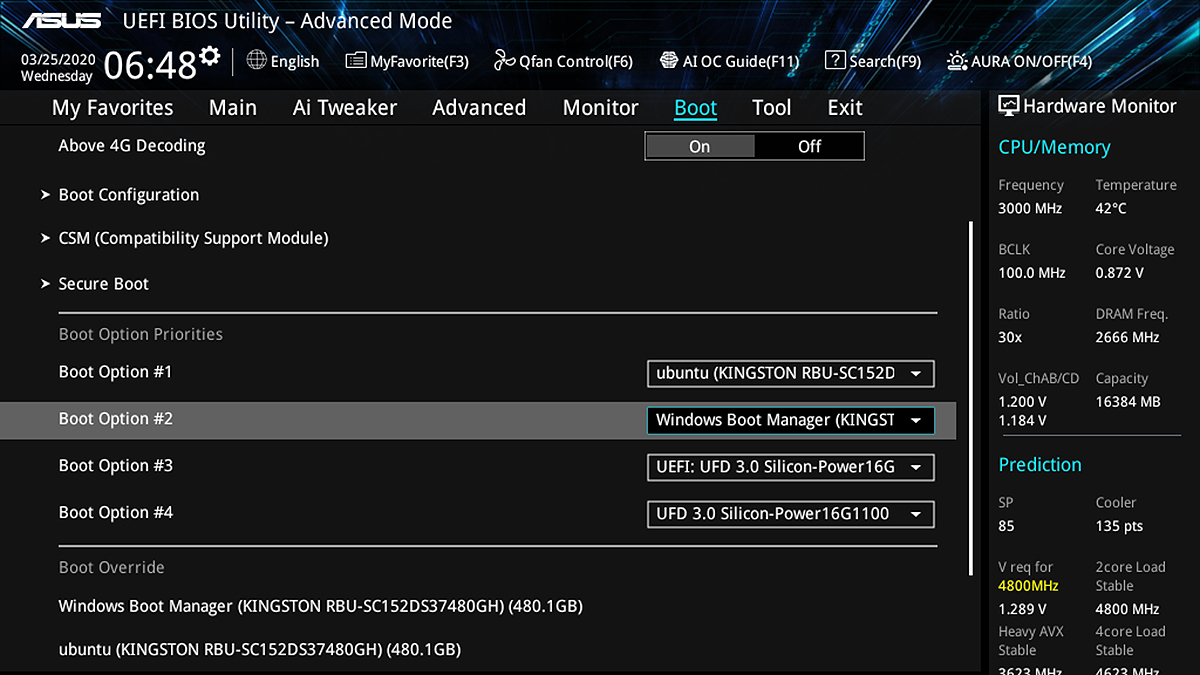Click the Hardware Monitor display icon
The width and height of the screenshot is (1200, 675).
click(x=1008, y=106)
